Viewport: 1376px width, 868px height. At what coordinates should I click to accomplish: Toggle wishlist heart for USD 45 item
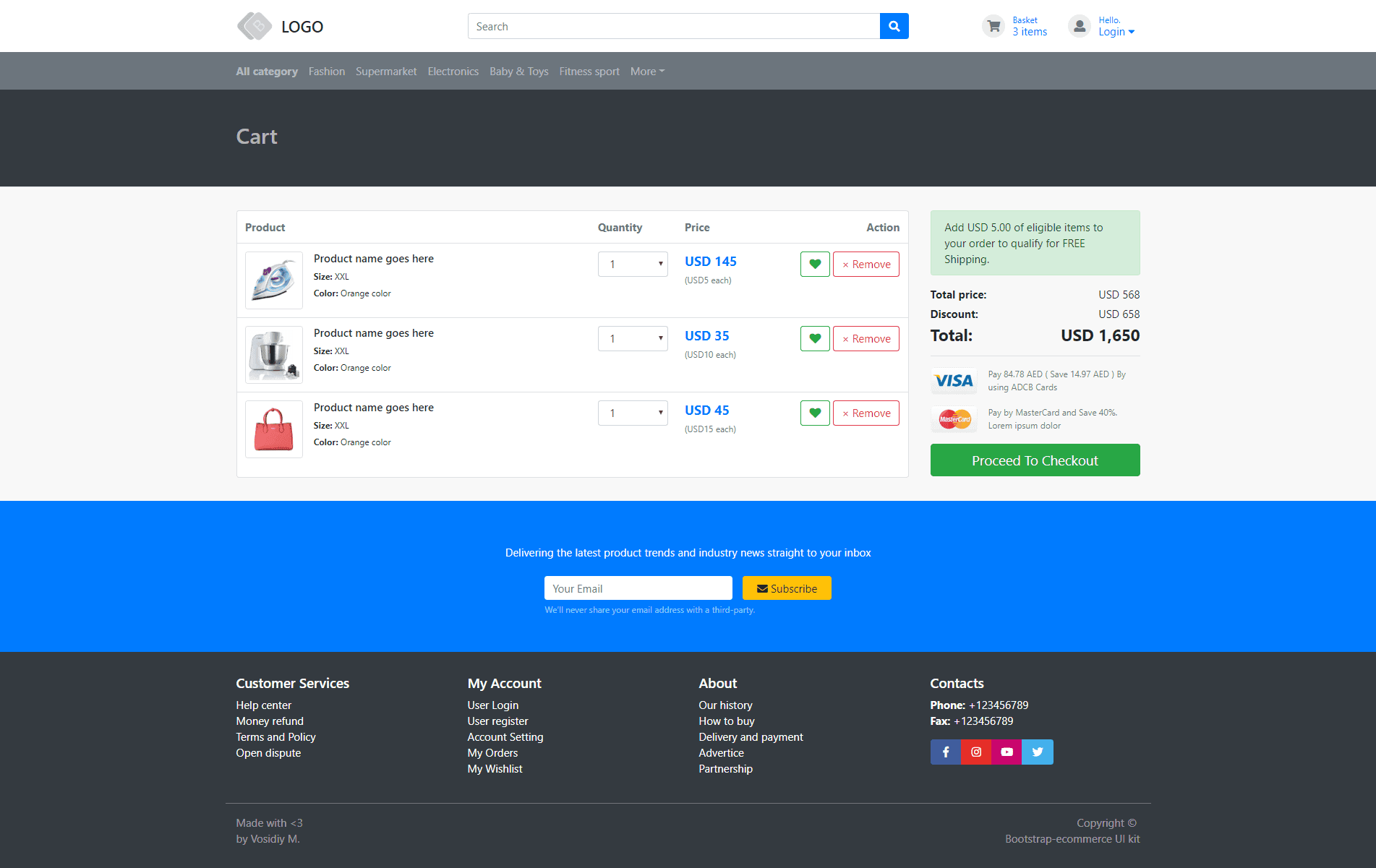815,413
